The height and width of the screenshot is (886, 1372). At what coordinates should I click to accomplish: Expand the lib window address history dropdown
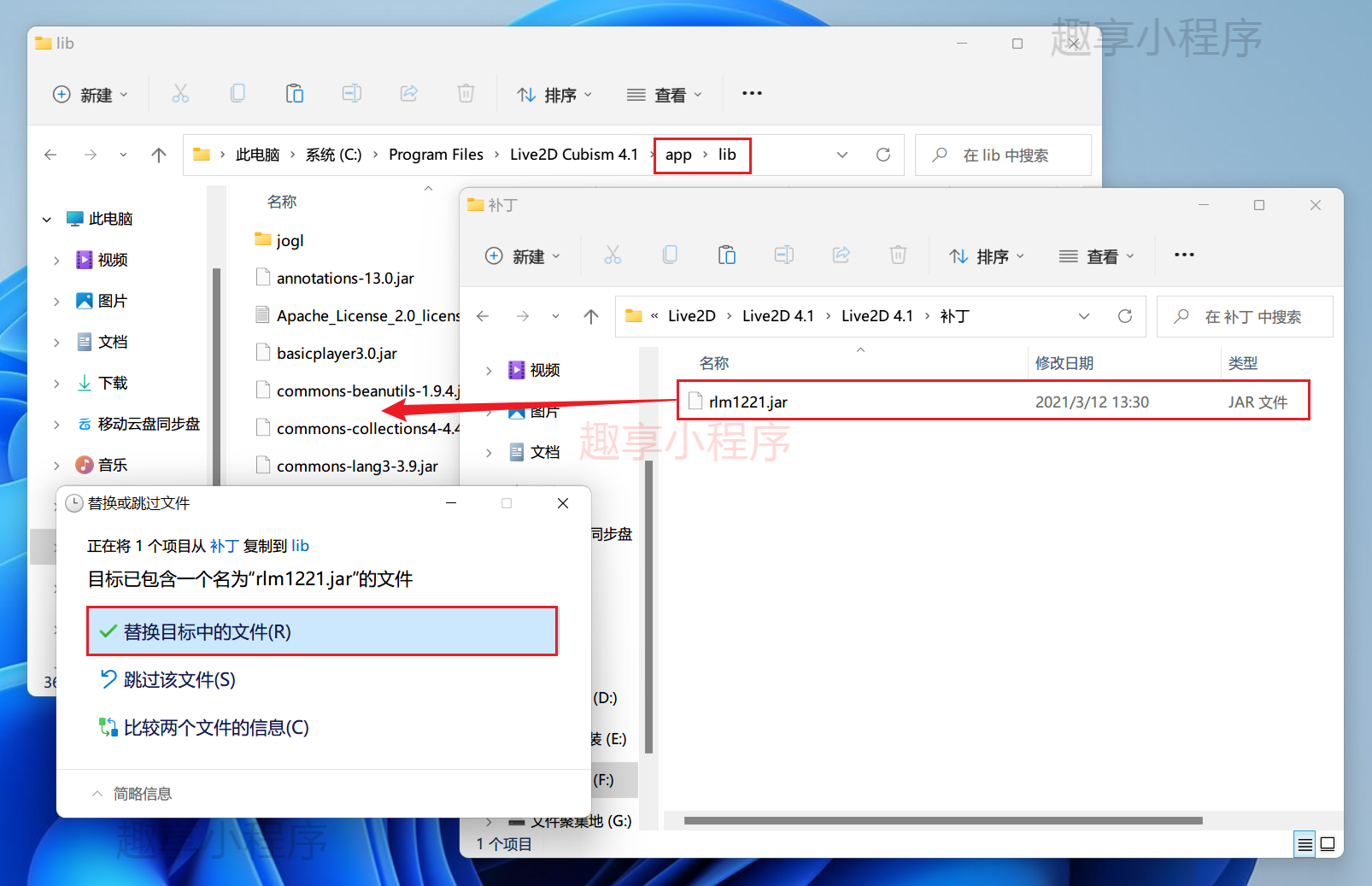click(x=842, y=155)
